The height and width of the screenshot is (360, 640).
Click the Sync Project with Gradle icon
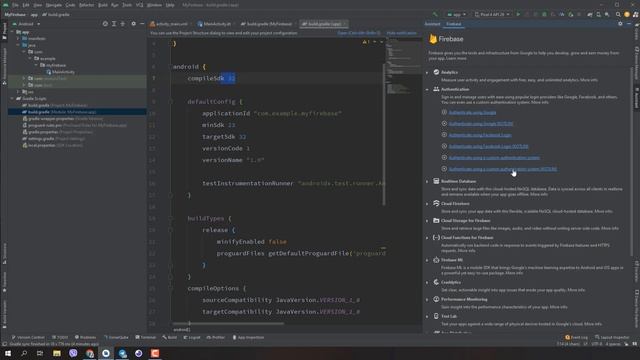(590, 14)
